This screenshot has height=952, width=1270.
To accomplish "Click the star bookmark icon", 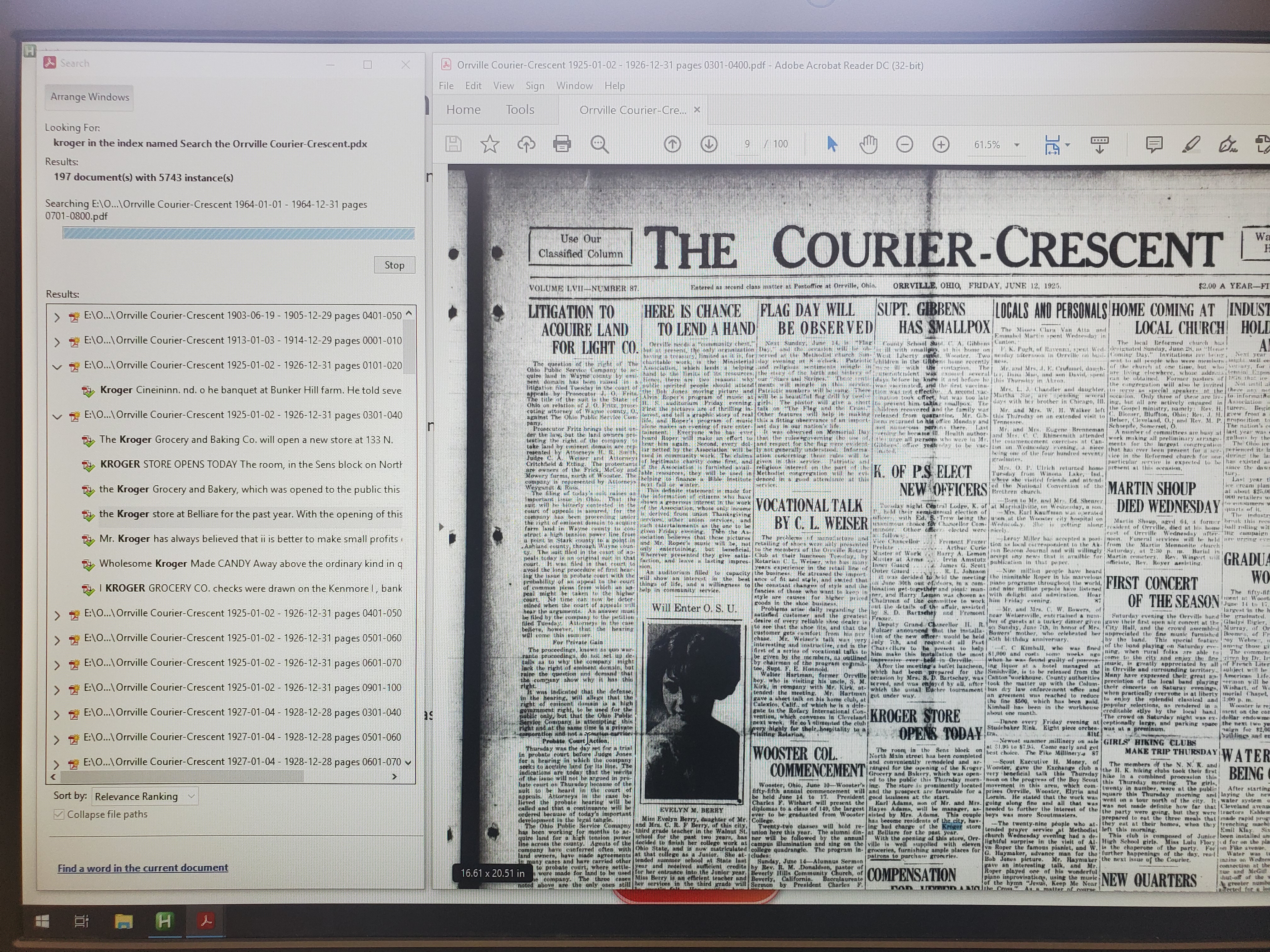I will coord(489,144).
